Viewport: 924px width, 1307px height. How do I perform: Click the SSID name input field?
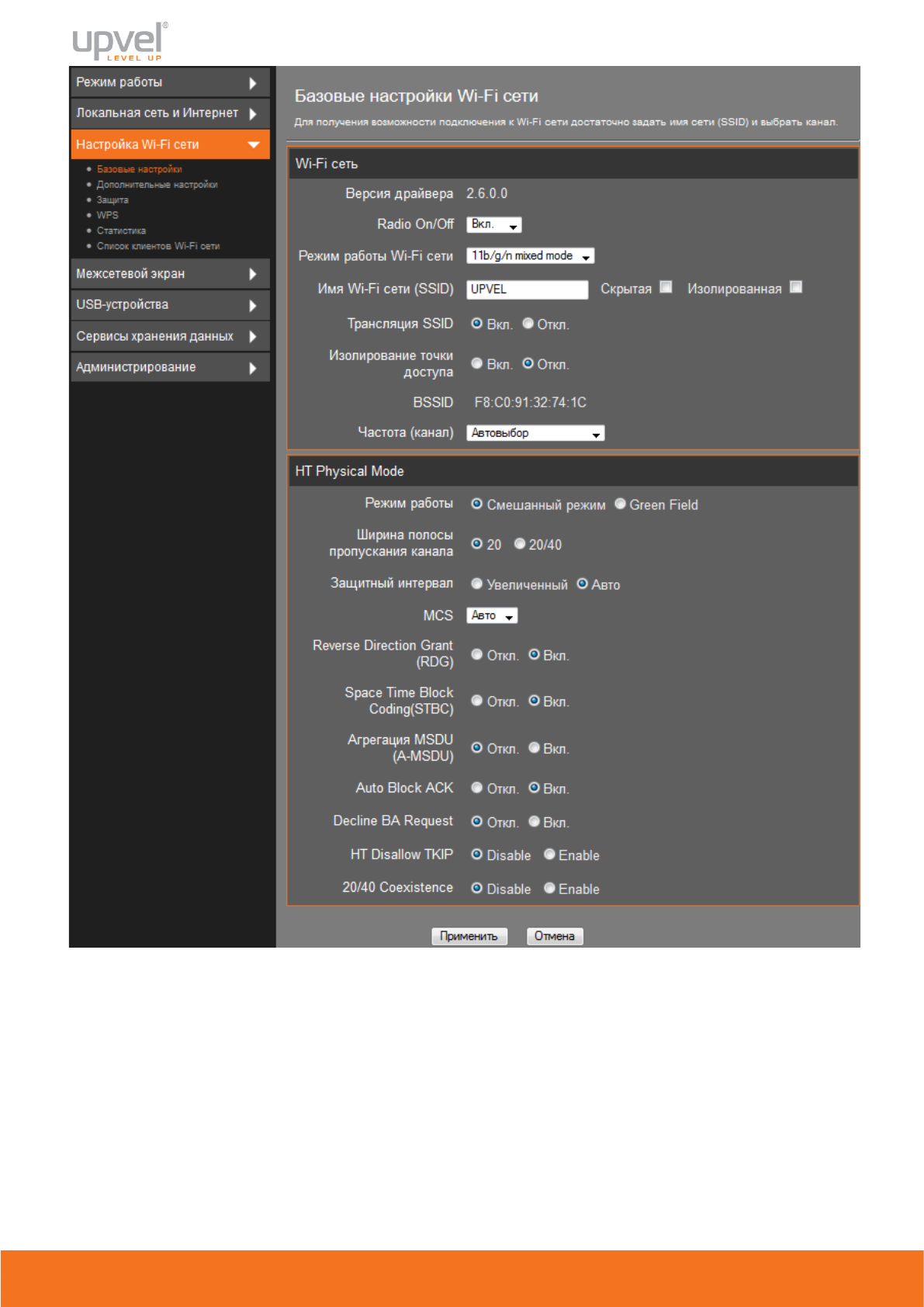pyautogui.click(x=527, y=289)
